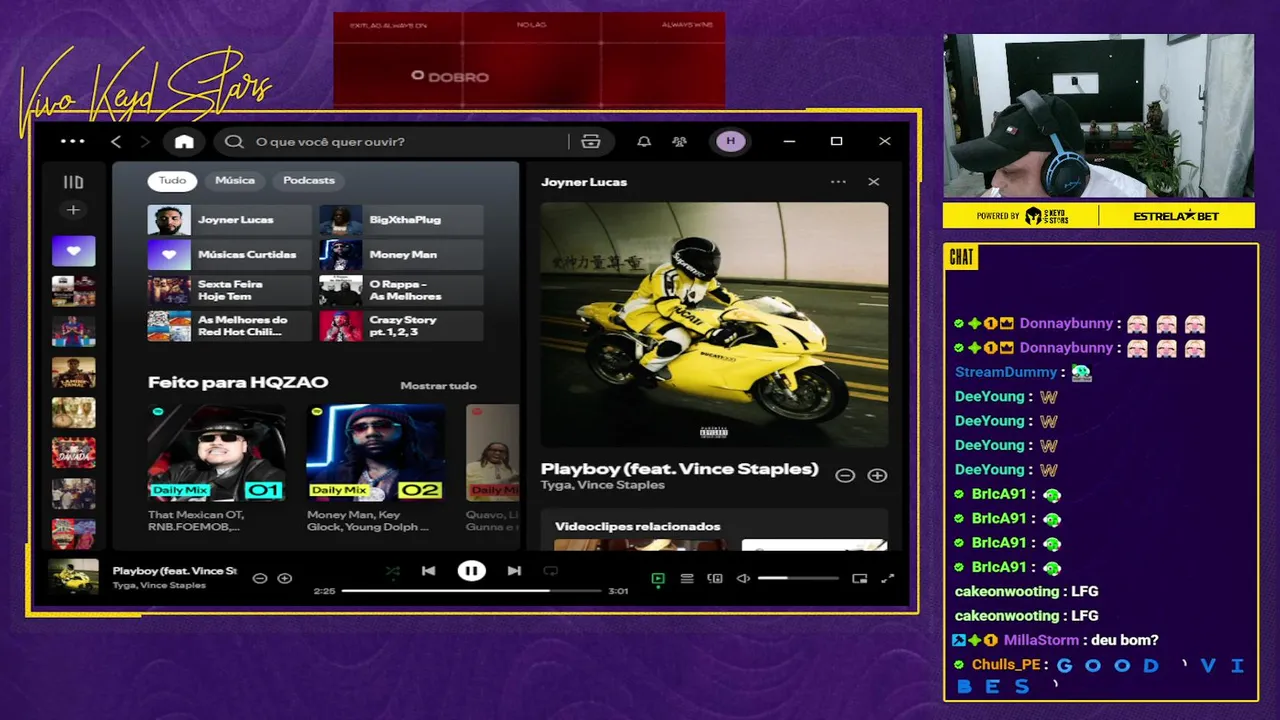The width and height of the screenshot is (1280, 720).
Task: Go forward with the right arrow
Action: (x=145, y=142)
